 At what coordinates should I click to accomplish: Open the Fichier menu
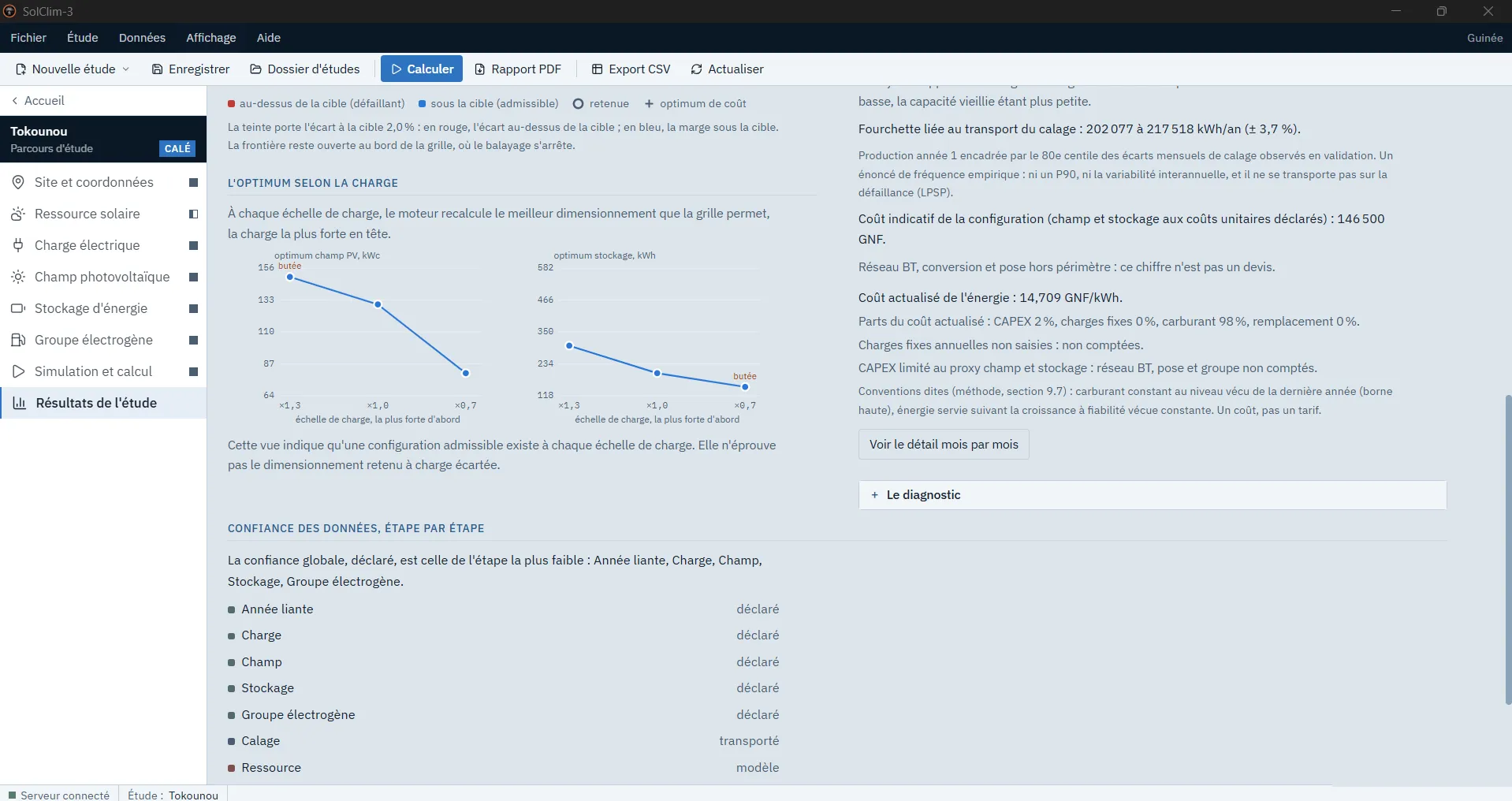[x=28, y=38]
